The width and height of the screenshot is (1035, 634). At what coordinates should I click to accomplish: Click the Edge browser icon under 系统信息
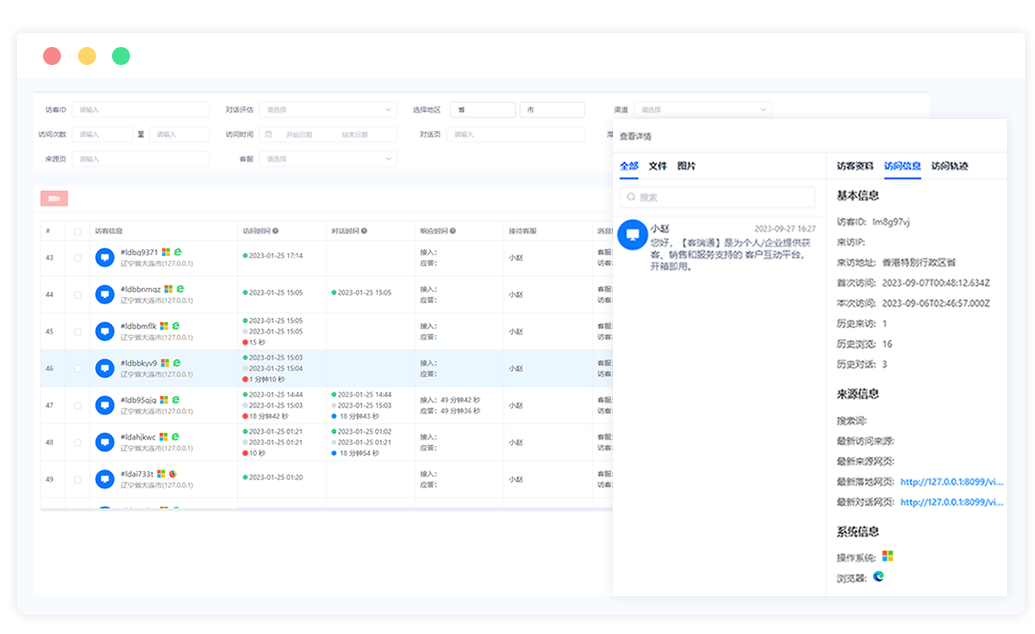pos(879,576)
